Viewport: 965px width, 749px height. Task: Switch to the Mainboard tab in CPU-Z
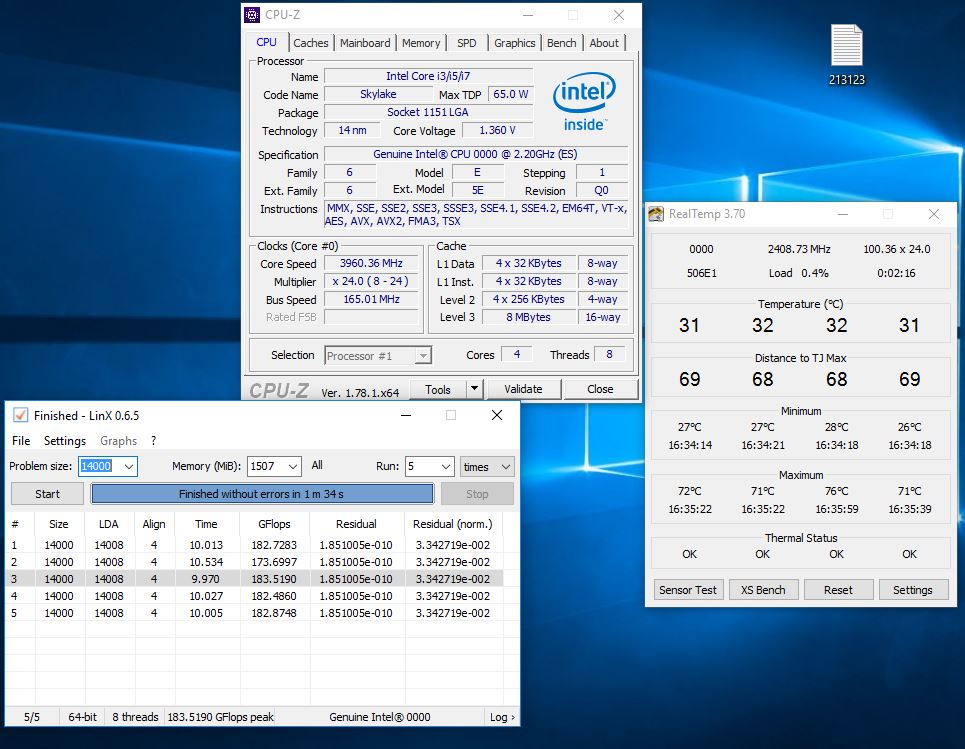(x=365, y=43)
